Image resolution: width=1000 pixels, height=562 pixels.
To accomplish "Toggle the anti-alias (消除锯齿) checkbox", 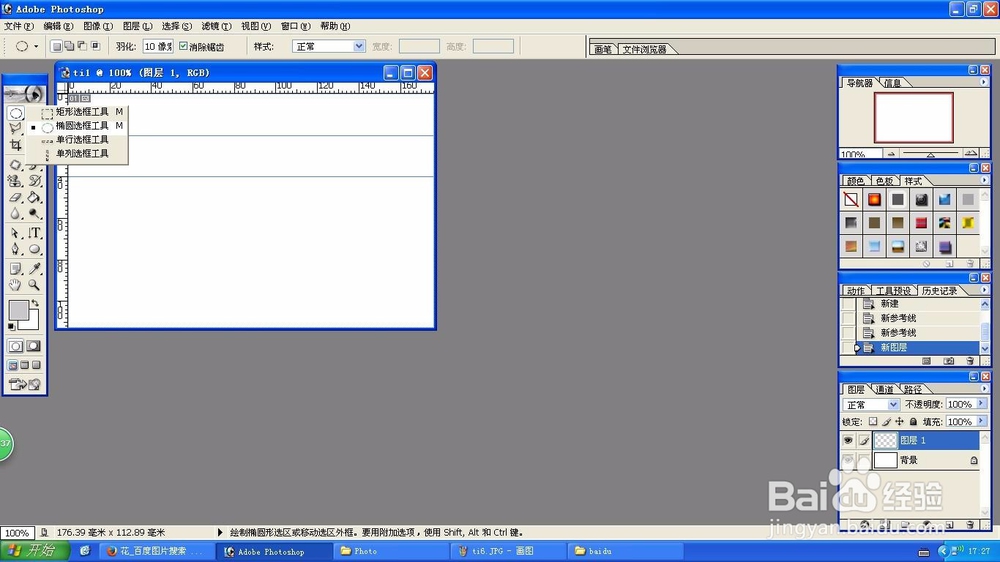I will (184, 46).
